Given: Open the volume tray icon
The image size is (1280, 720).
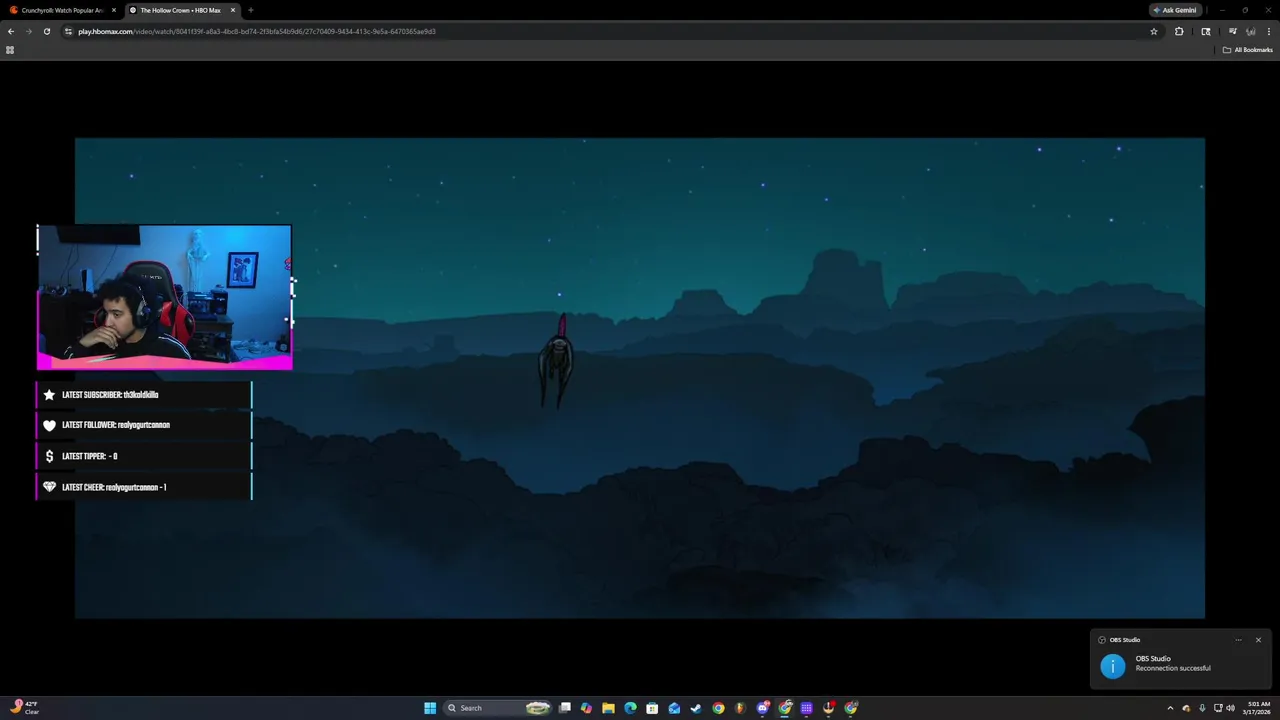Looking at the screenshot, I should click(x=1230, y=708).
